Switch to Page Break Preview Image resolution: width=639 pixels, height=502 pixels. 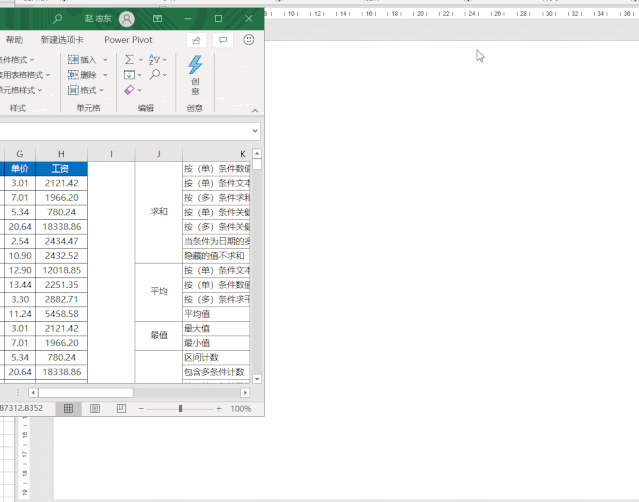[121, 409]
